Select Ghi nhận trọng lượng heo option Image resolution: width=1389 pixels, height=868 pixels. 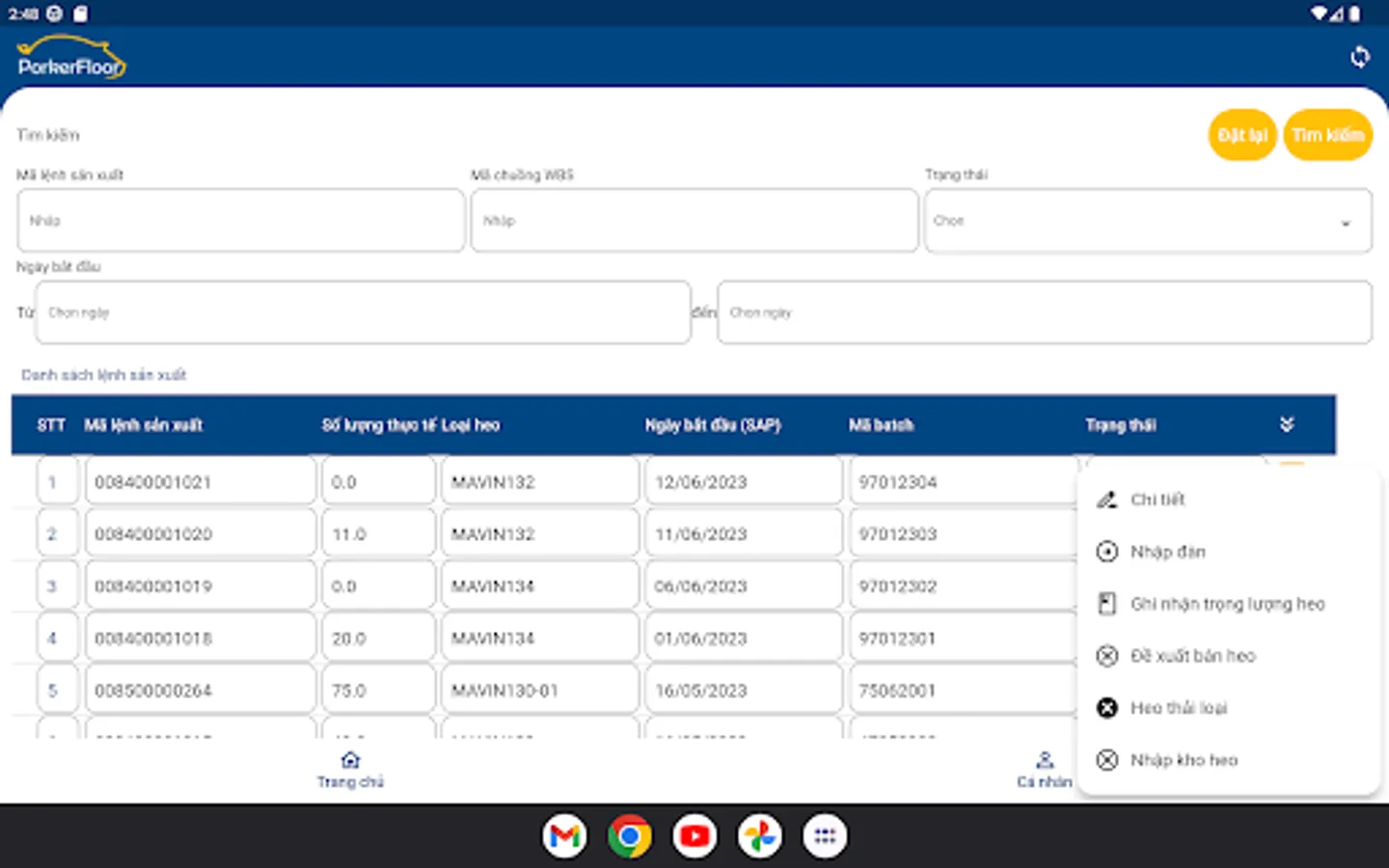(x=1228, y=604)
